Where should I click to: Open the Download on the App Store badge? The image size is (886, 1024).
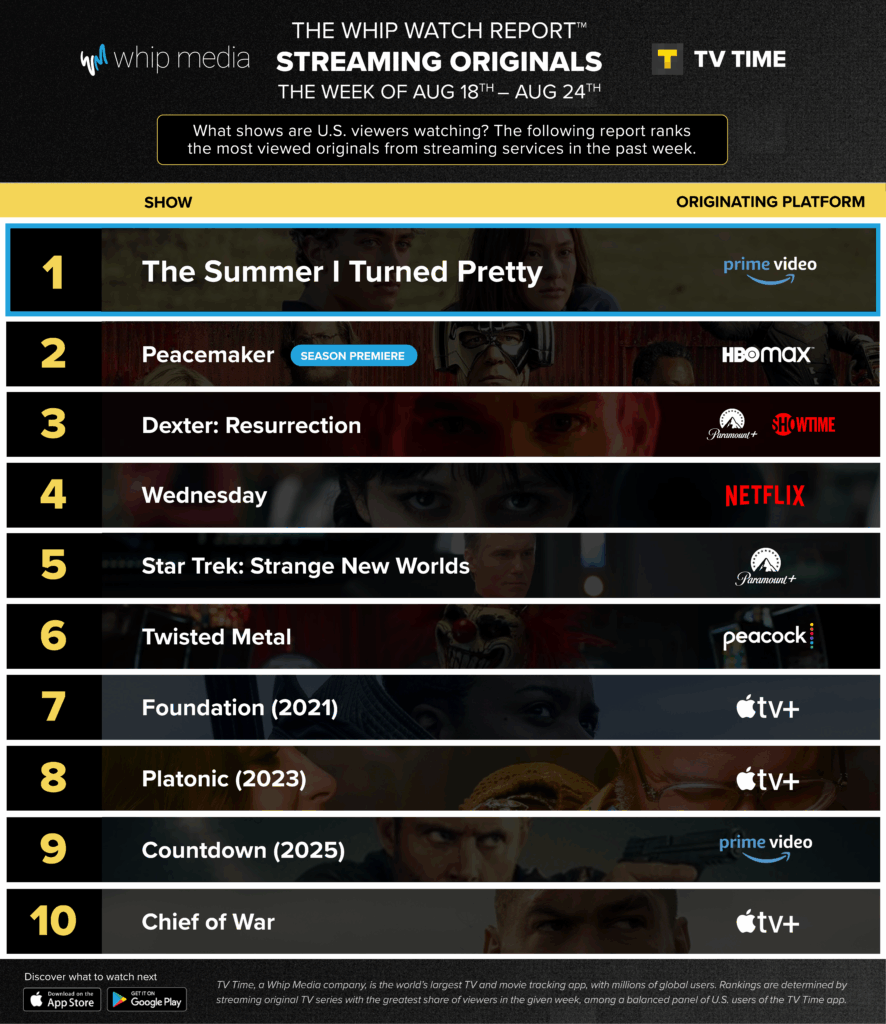pos(62,999)
